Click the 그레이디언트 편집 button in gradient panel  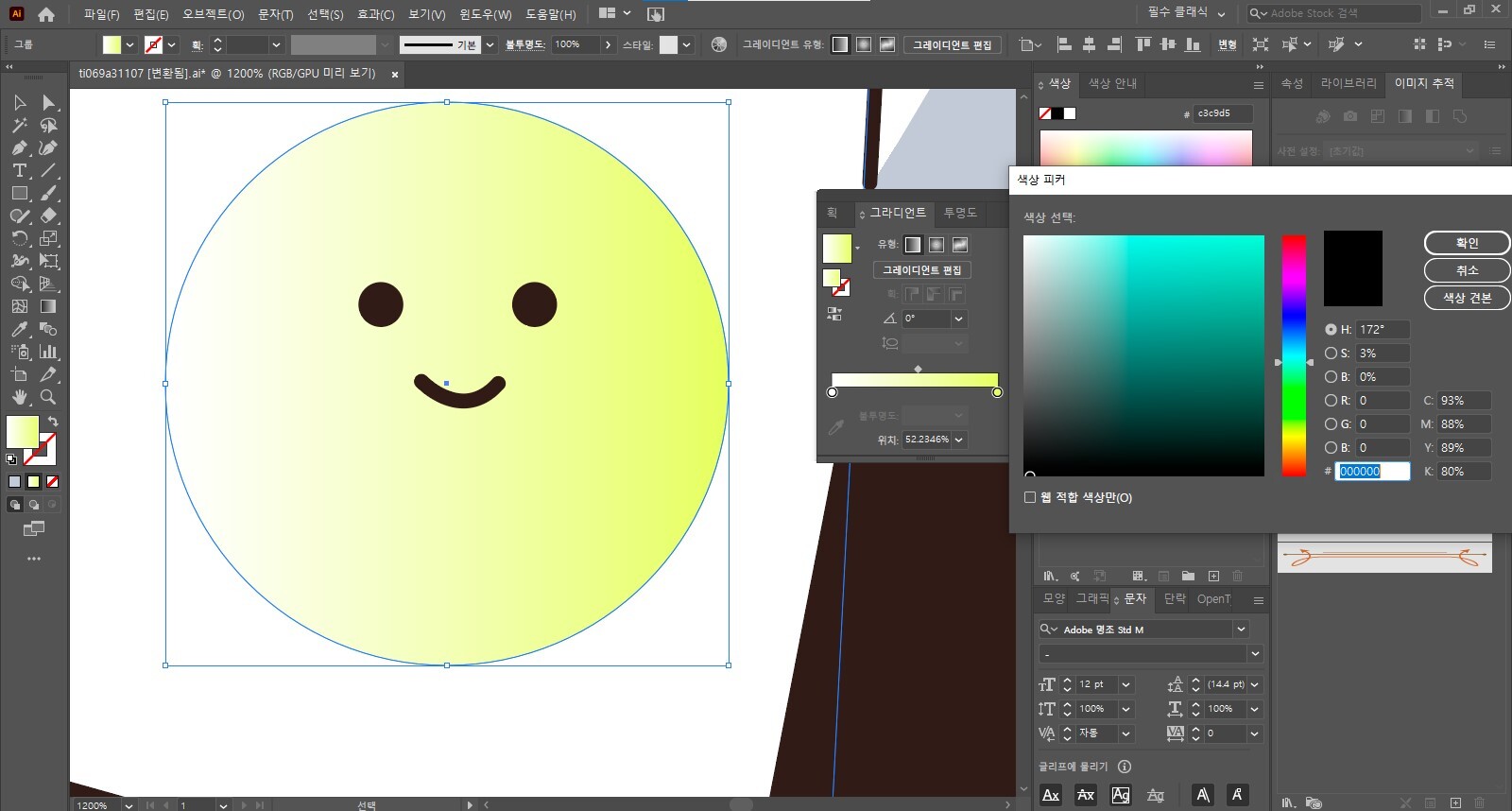pos(921,270)
